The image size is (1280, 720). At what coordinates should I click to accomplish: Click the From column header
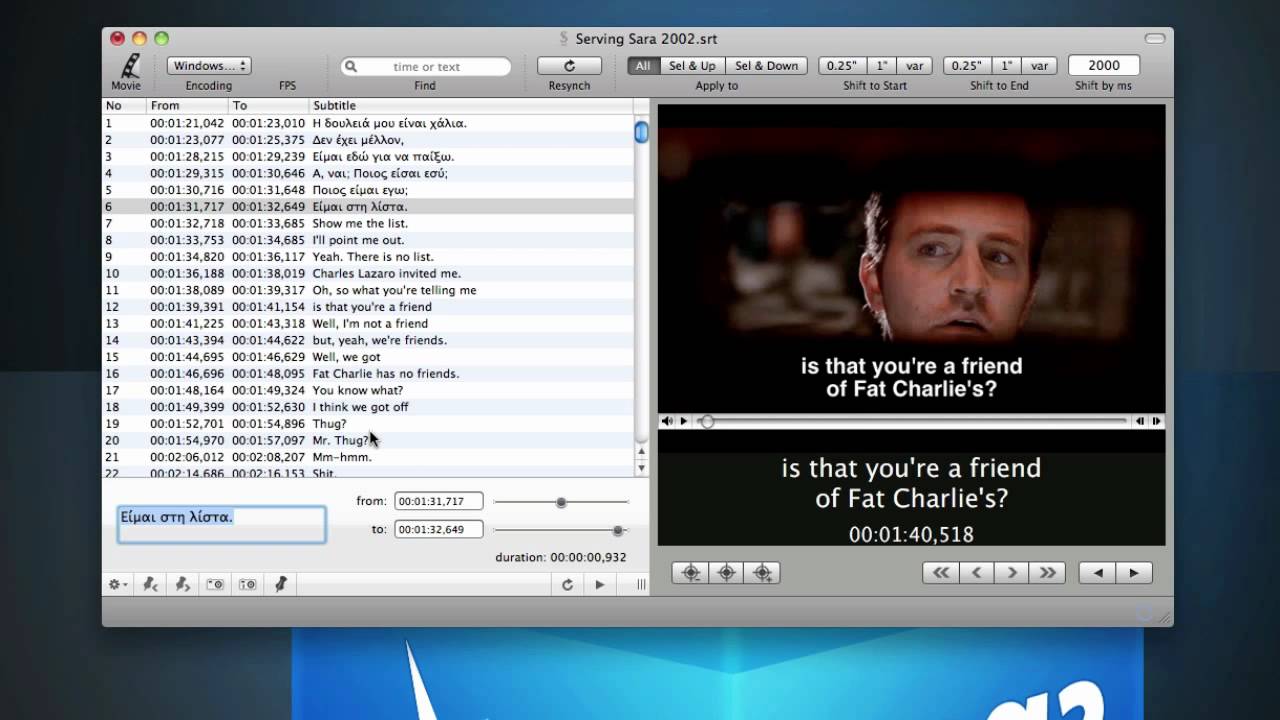point(187,105)
